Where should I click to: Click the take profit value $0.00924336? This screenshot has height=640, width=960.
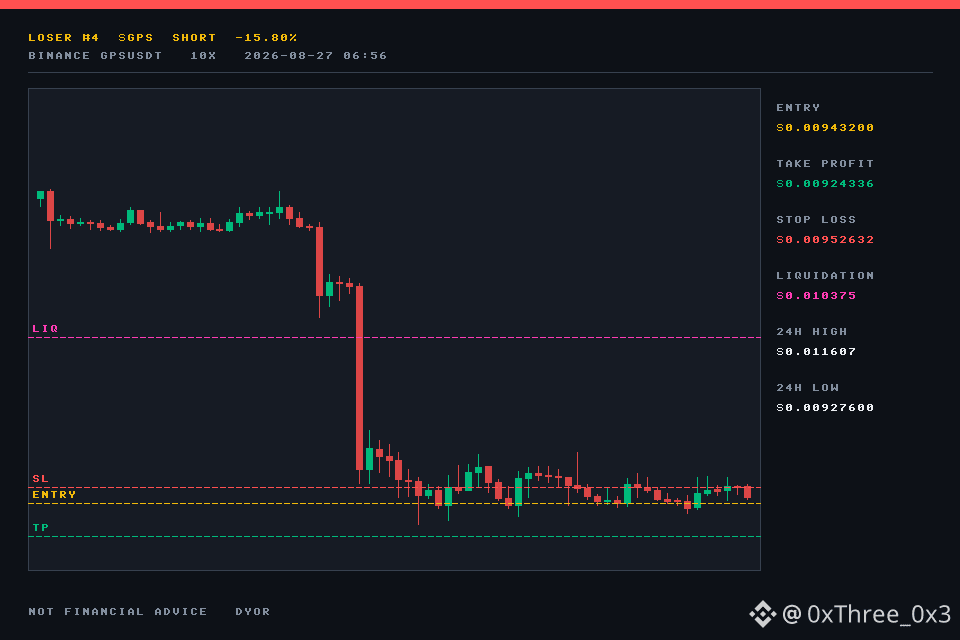pos(825,184)
